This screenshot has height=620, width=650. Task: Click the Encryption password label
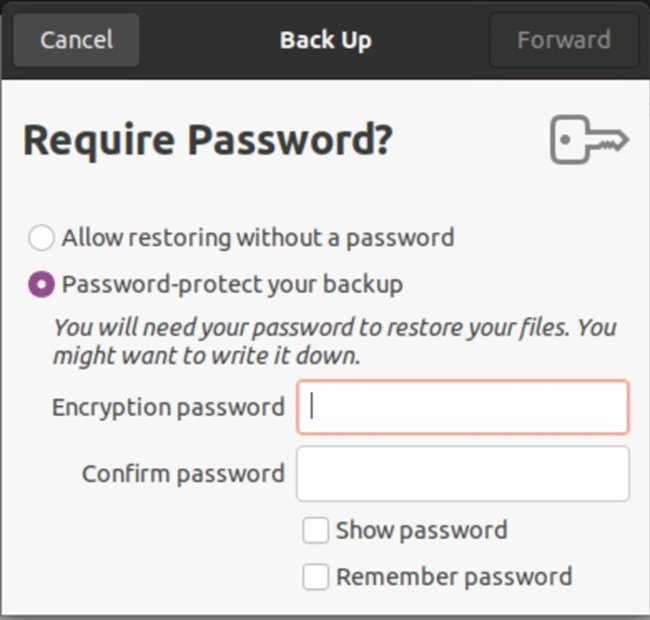click(x=168, y=407)
